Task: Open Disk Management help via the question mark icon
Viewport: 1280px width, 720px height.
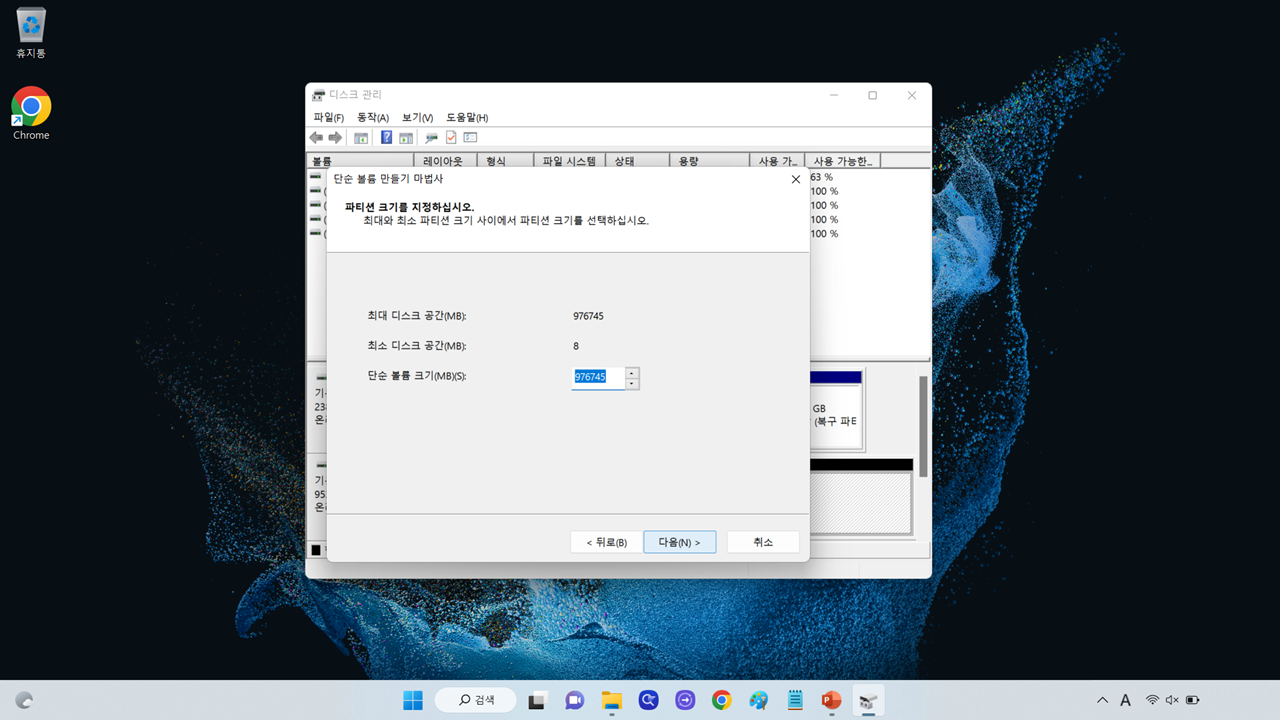Action: click(387, 137)
